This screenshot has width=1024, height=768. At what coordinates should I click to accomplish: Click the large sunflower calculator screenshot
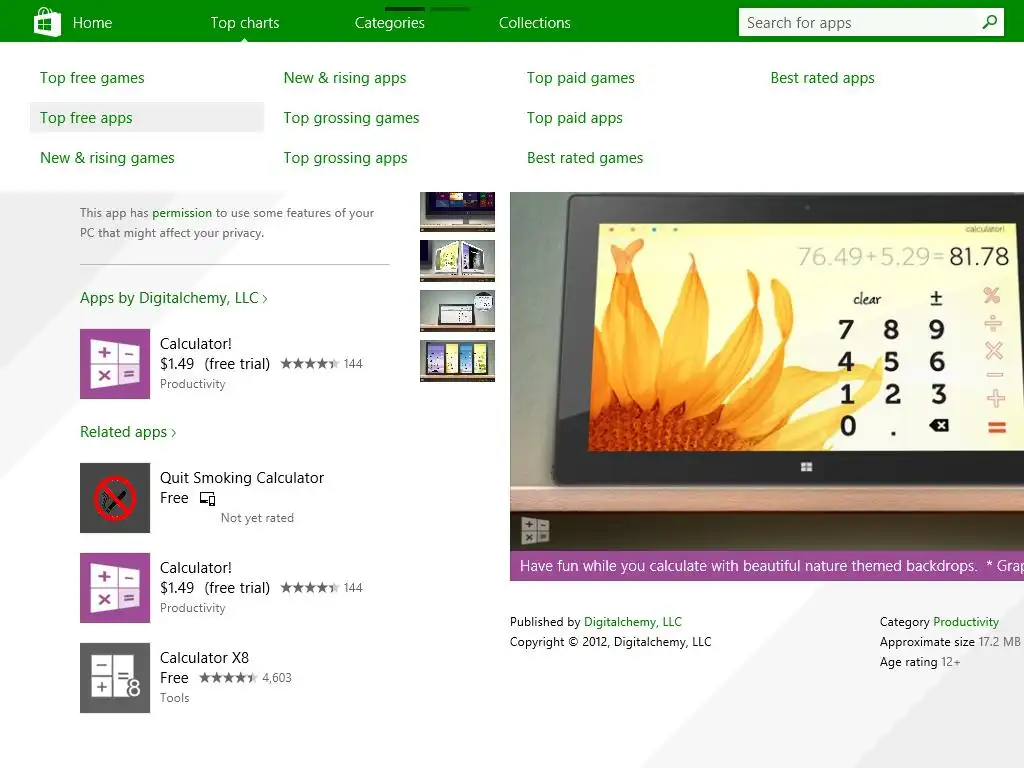tap(767, 371)
